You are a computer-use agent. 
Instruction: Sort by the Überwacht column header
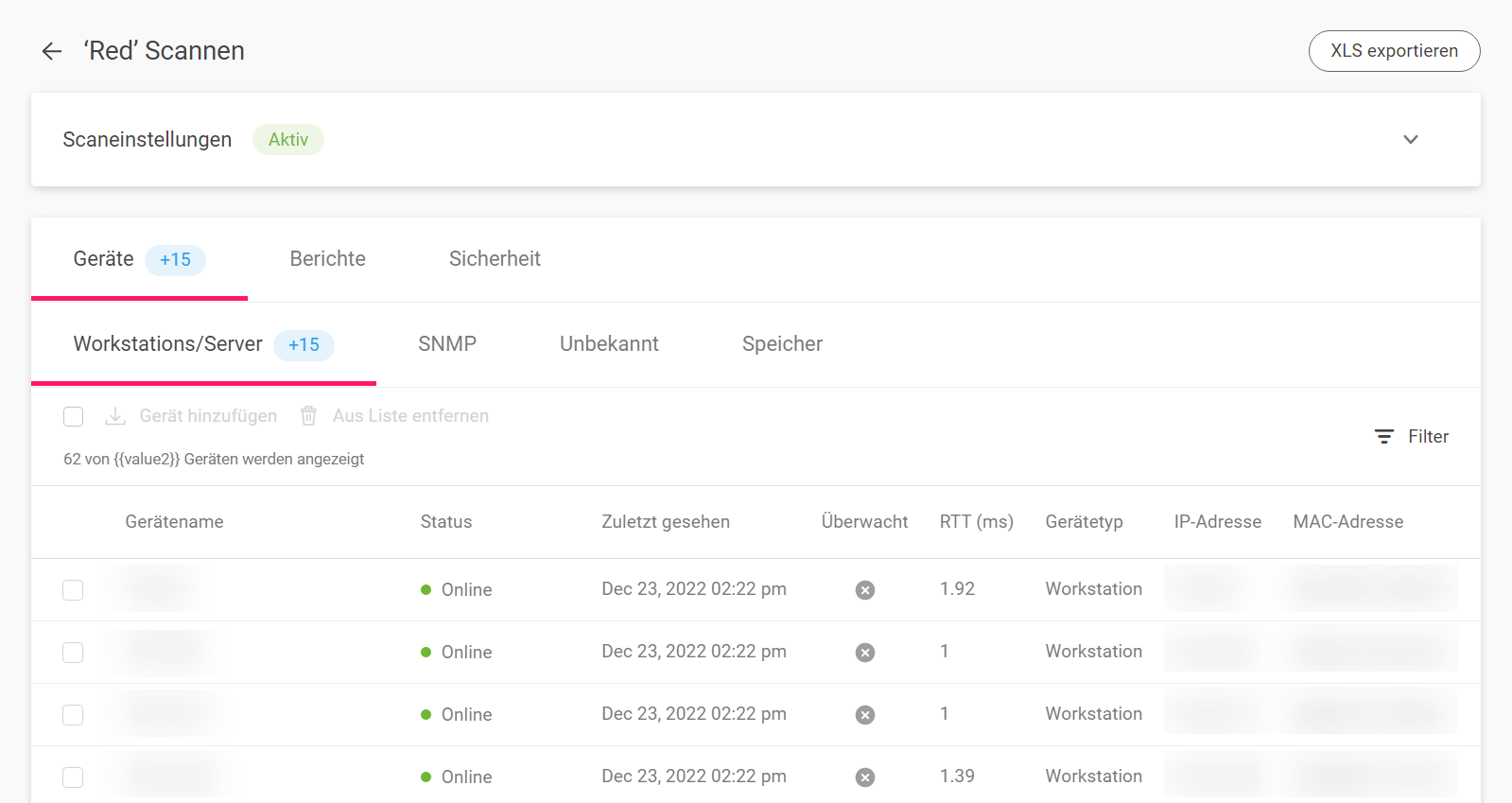(864, 522)
